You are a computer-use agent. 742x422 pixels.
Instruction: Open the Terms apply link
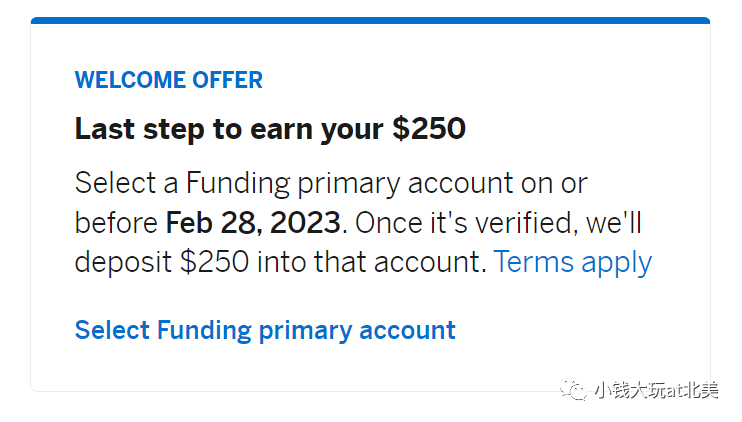pyautogui.click(x=573, y=263)
